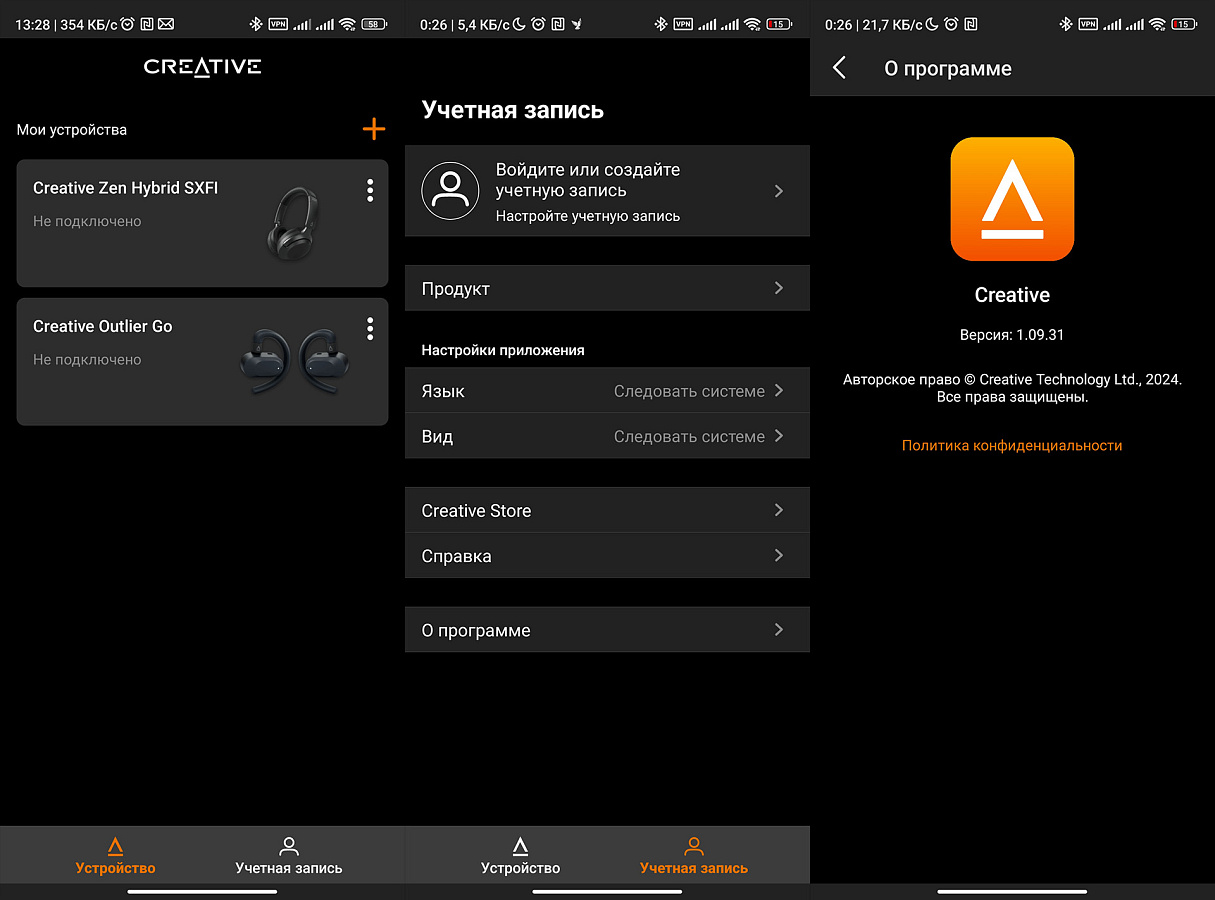Tap the Zen Hybrid SXFI headphone image
The width and height of the screenshot is (1215, 900).
point(292,222)
